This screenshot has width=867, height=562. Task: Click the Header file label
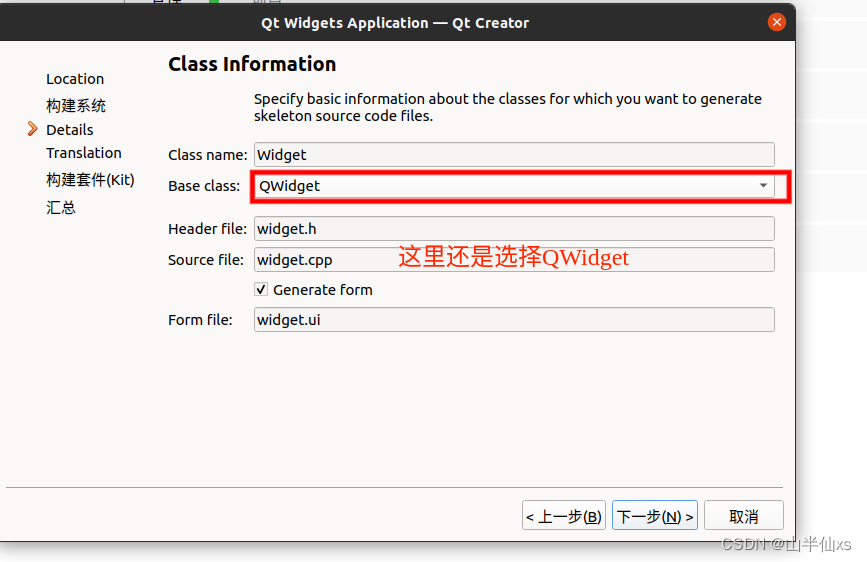(207, 229)
